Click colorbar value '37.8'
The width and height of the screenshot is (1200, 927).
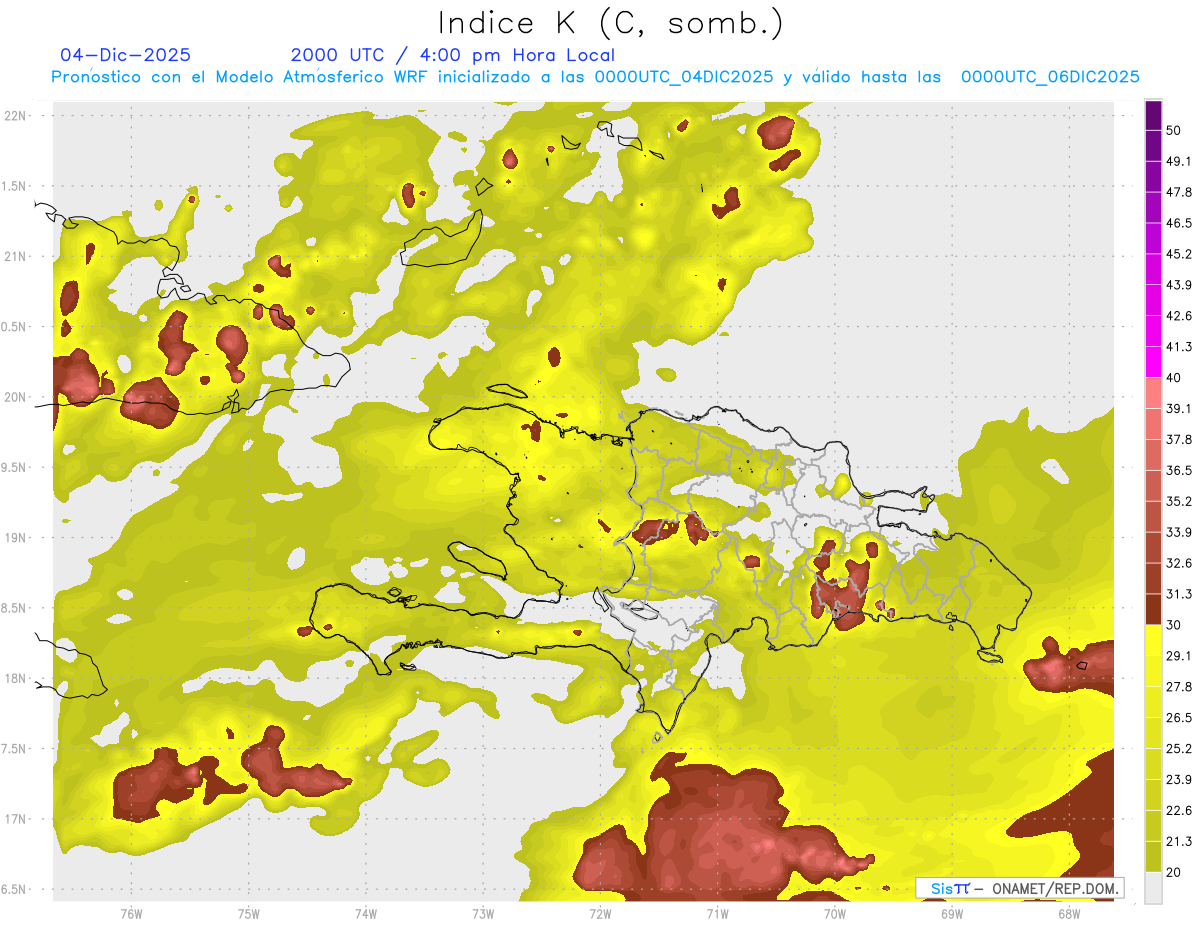(1179, 439)
